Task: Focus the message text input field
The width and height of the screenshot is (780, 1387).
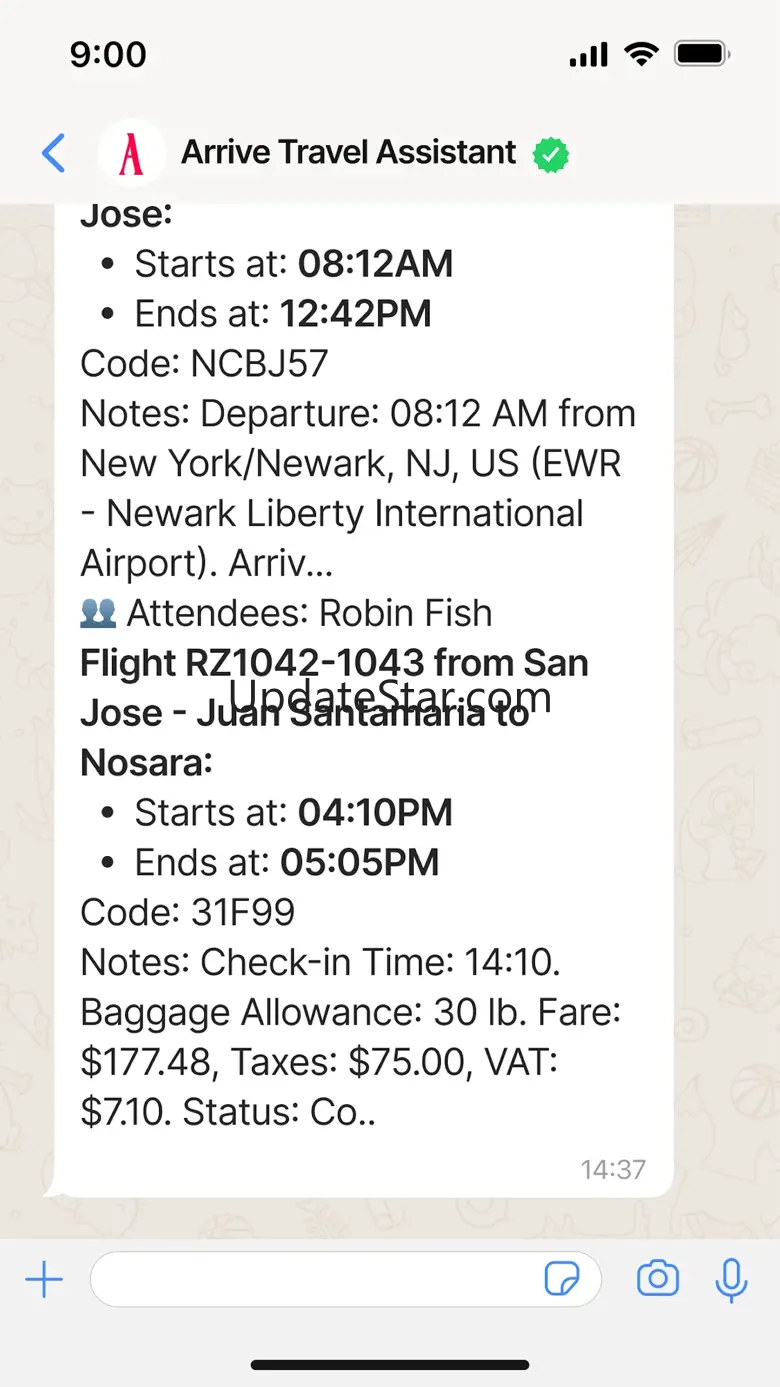Action: 320,1279
